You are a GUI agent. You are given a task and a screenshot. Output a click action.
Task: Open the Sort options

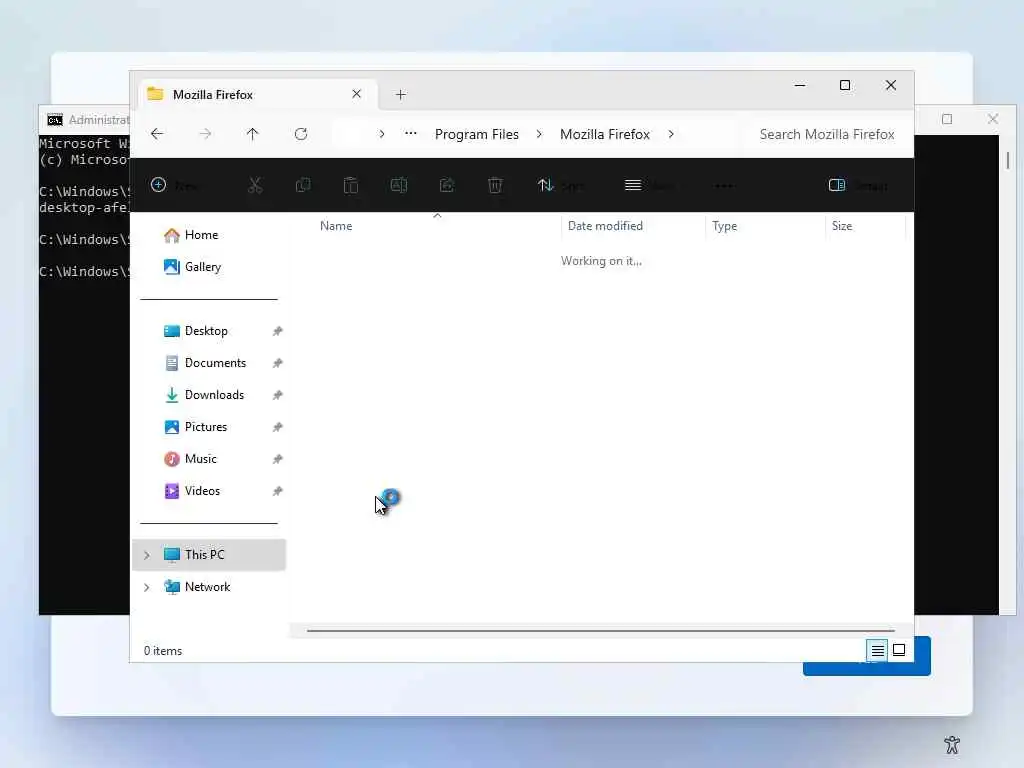coord(560,185)
